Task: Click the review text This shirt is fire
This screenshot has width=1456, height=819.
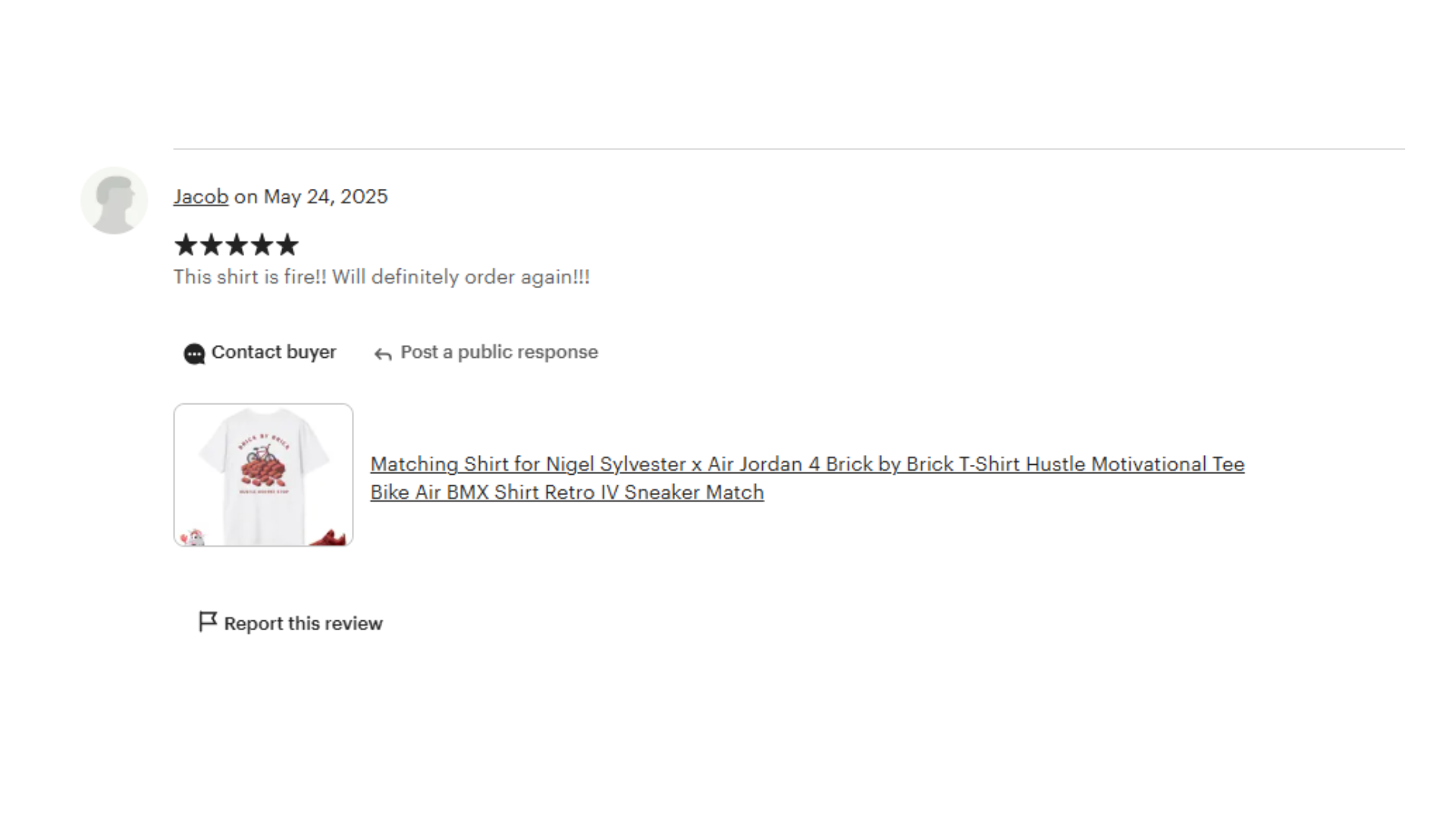Action: pos(381,277)
